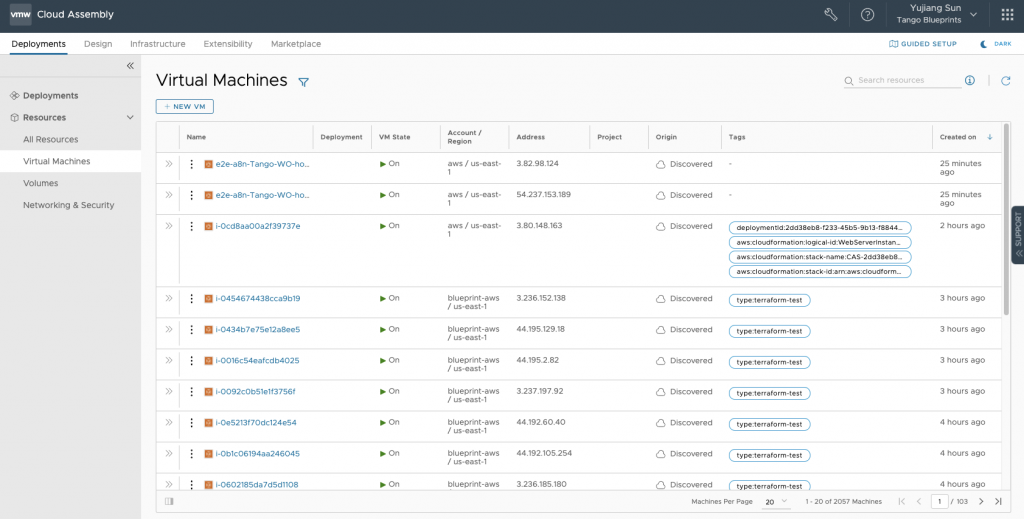The height and width of the screenshot is (519, 1024).
Task: Switch to the Marketplace tab
Action: [296, 44]
